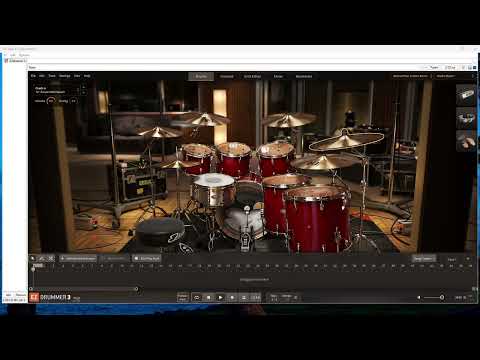The height and width of the screenshot is (360, 480).
Task: Switch to the Grid Editor tab
Action: (x=252, y=76)
